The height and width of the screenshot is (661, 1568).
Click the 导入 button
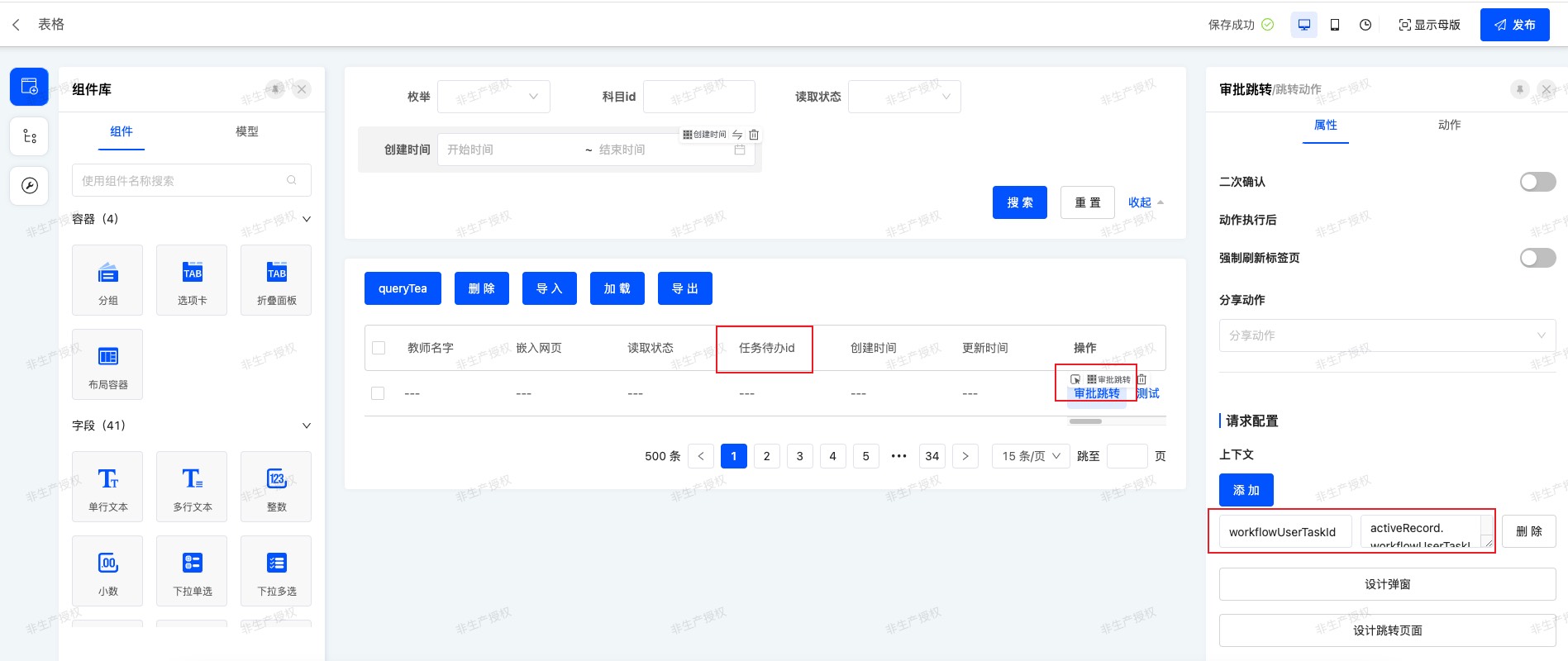(549, 288)
